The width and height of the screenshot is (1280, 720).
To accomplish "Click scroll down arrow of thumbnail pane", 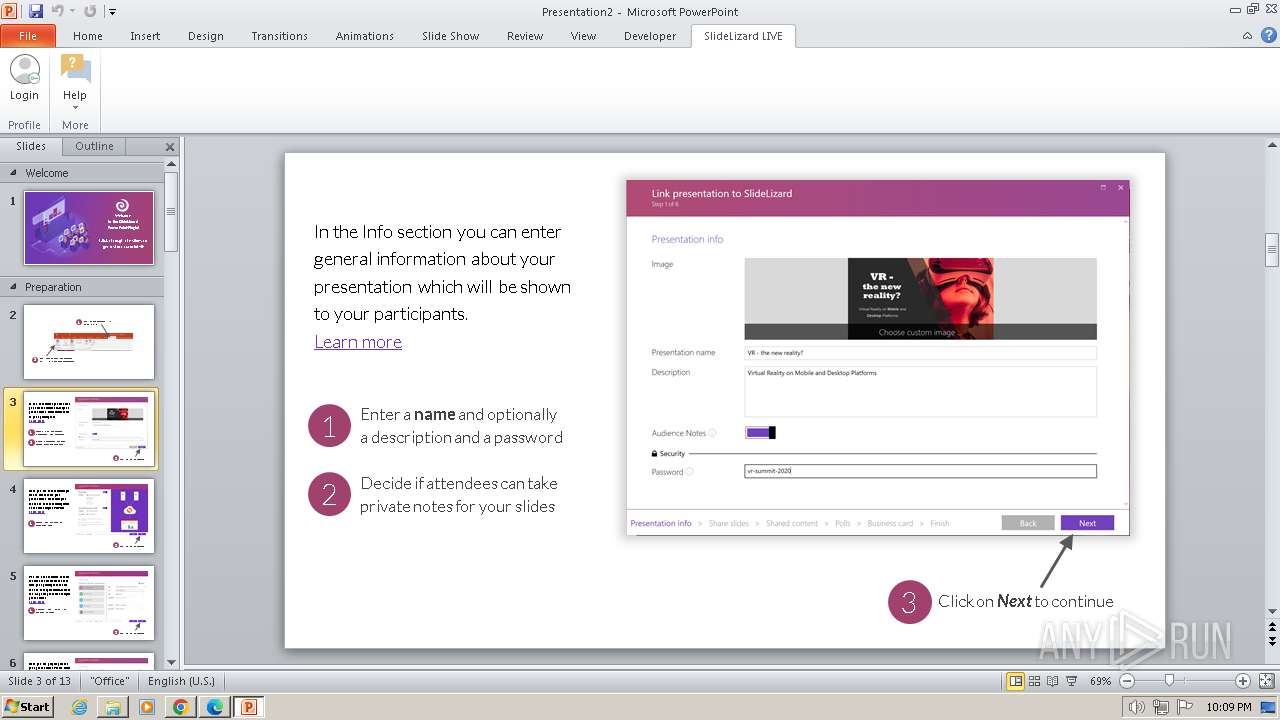I will click(171, 661).
